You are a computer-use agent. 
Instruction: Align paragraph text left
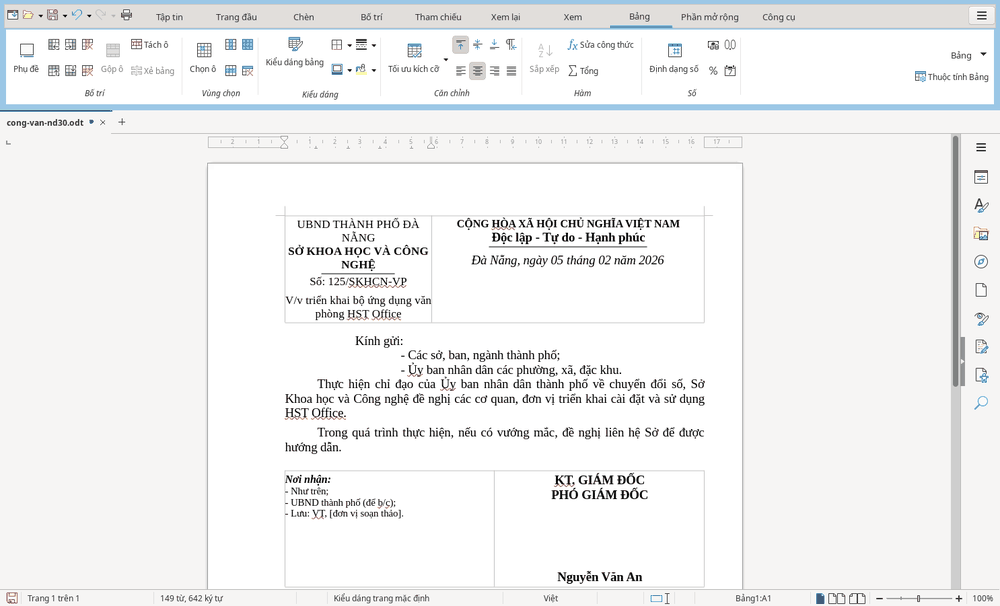[x=460, y=71]
